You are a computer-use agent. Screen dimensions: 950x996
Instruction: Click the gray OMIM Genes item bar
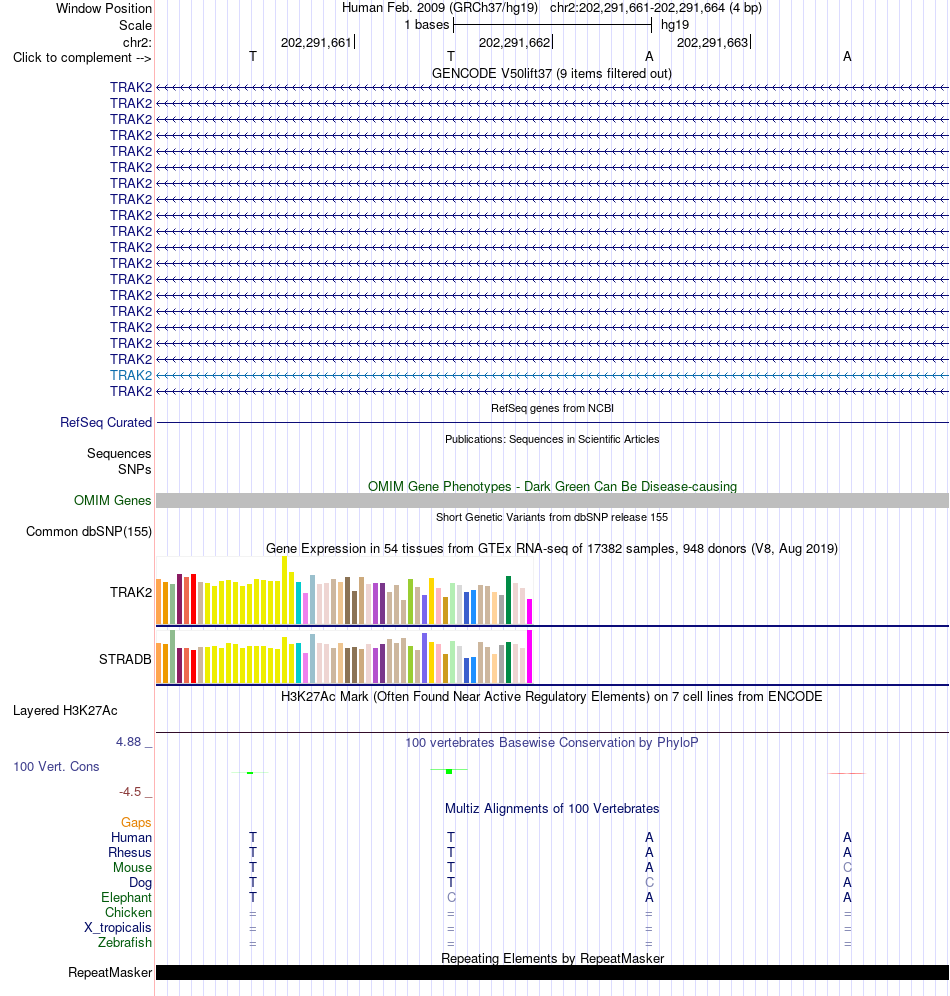552,501
